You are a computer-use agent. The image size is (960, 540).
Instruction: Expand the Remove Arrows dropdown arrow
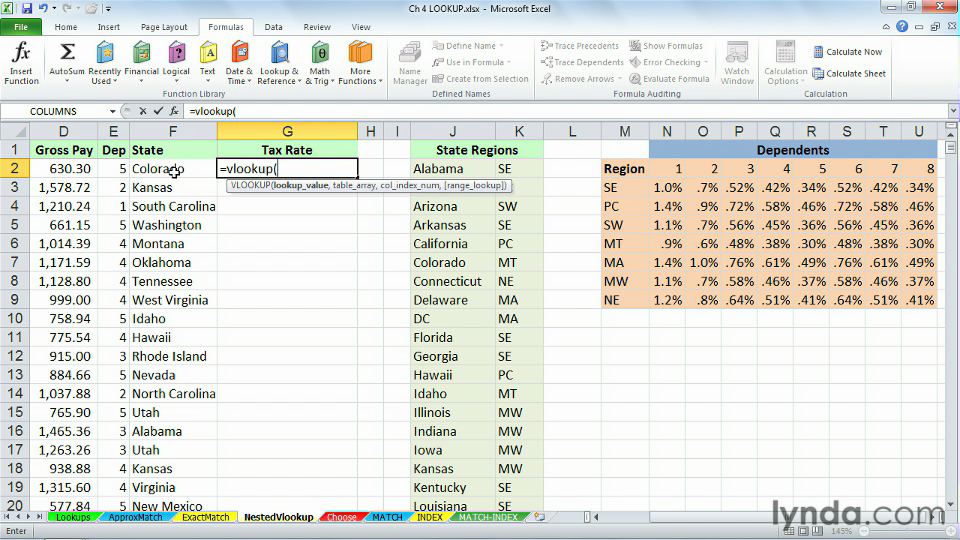click(x=620, y=79)
